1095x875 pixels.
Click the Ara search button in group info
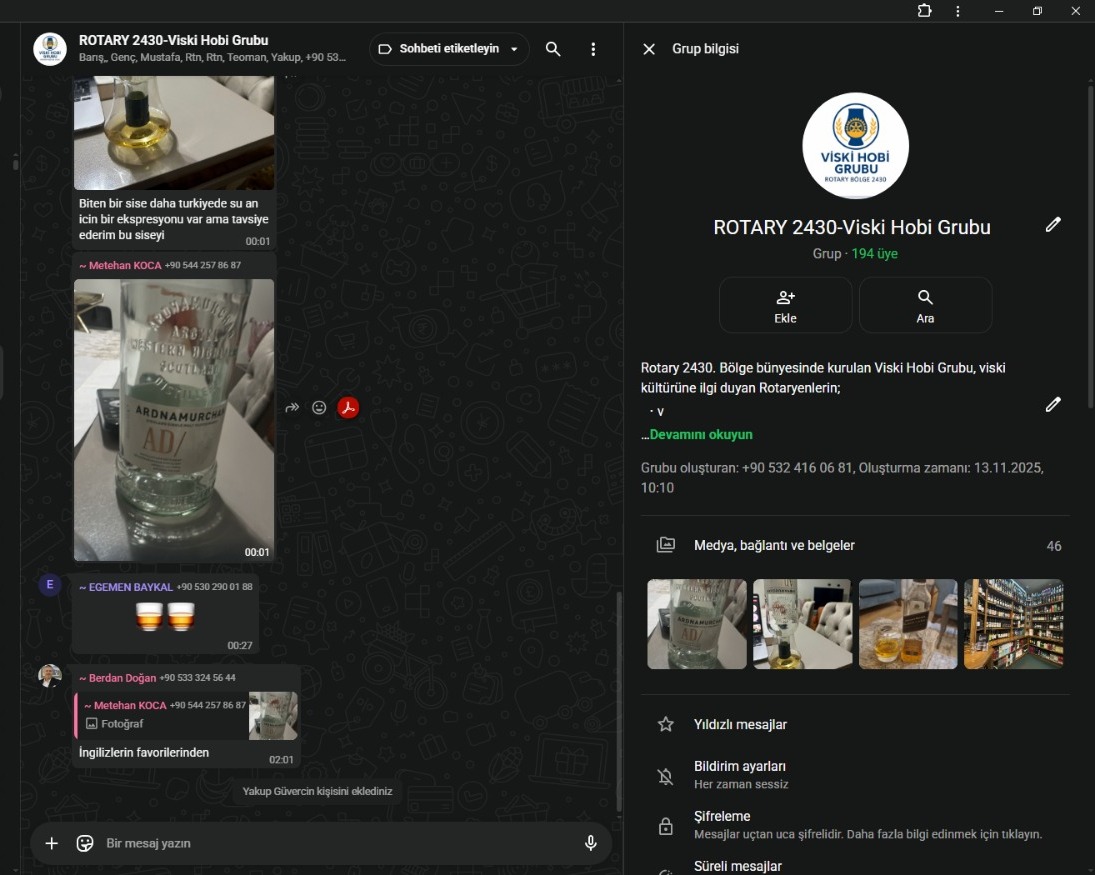point(925,305)
